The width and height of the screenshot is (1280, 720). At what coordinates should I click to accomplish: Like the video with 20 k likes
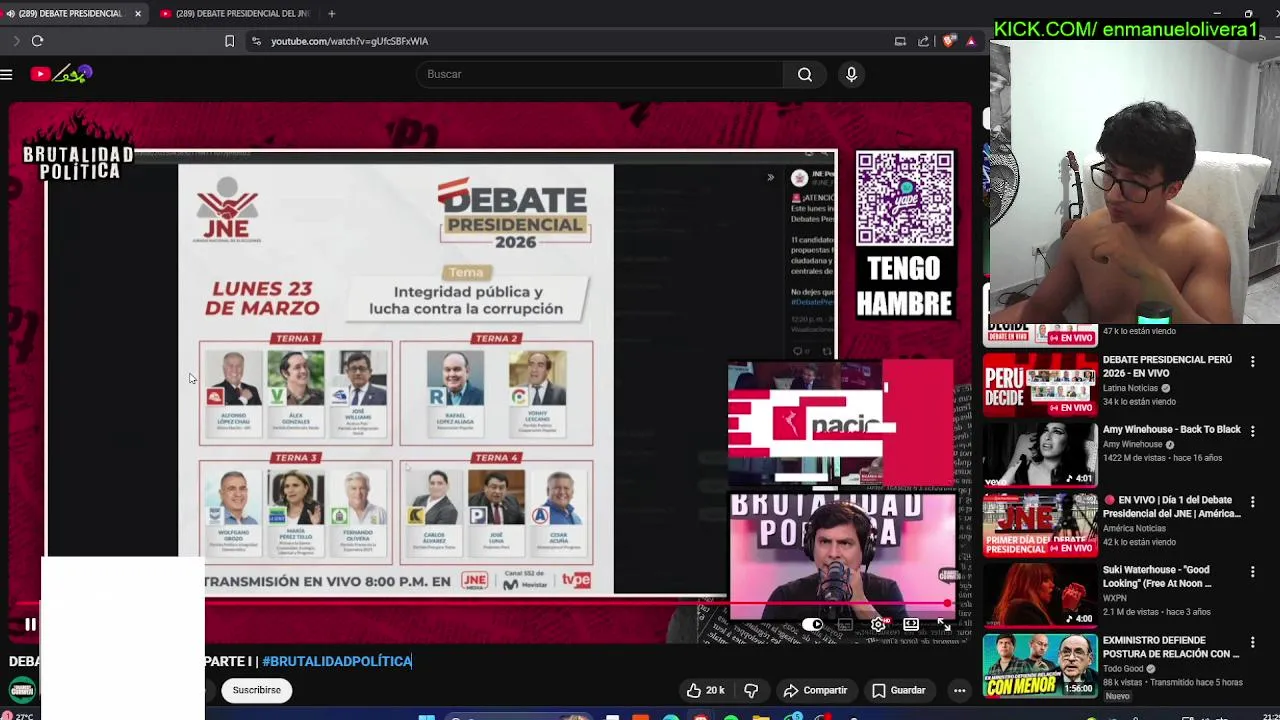tap(705, 690)
